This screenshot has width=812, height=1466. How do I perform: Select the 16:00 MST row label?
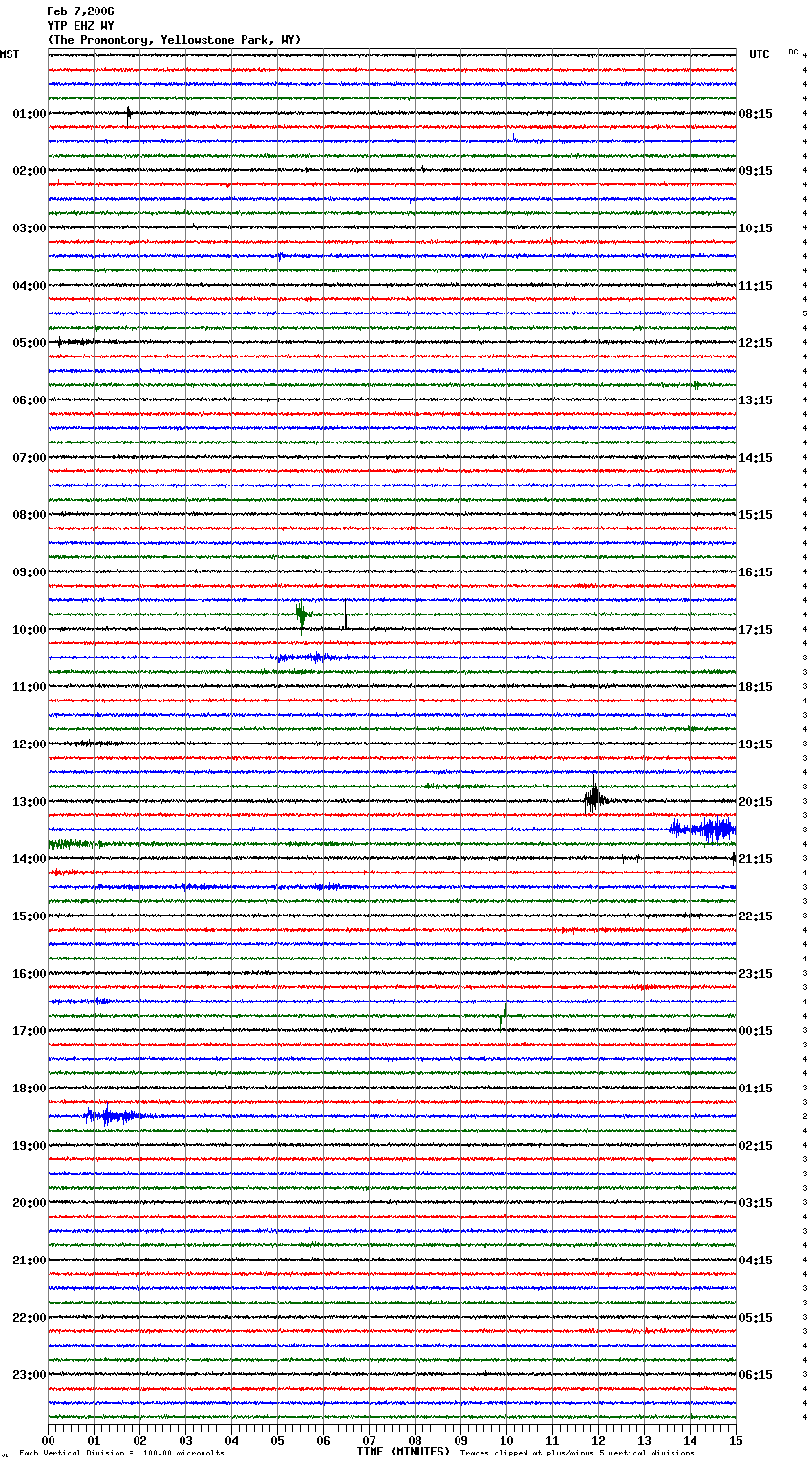pyautogui.click(x=30, y=974)
